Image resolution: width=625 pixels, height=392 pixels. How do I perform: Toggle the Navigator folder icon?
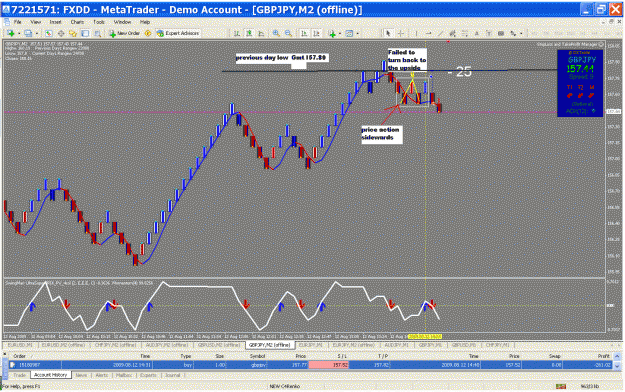73,33
